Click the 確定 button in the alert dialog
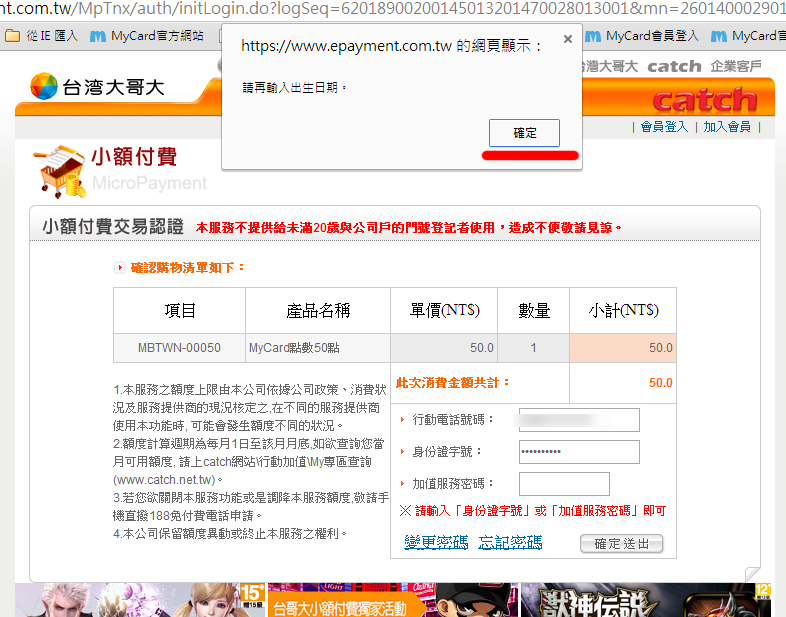Viewport: 786px width, 617px height. pos(524,133)
